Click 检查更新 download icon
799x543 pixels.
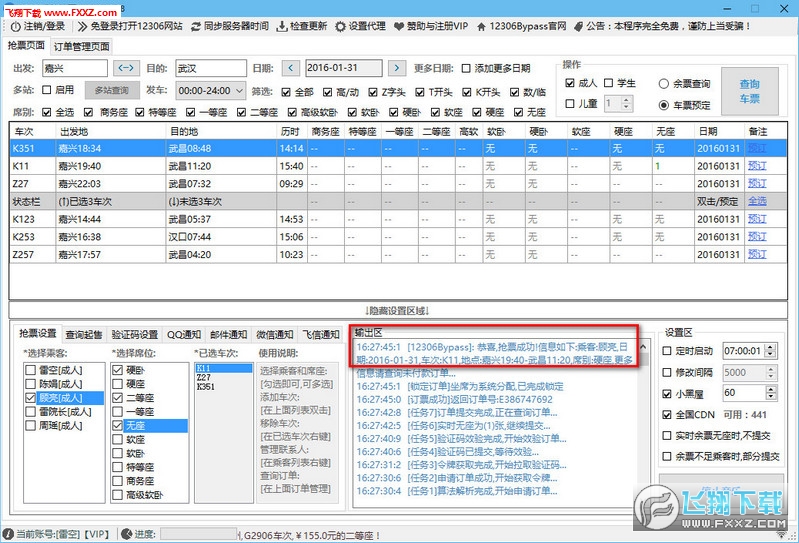click(281, 26)
